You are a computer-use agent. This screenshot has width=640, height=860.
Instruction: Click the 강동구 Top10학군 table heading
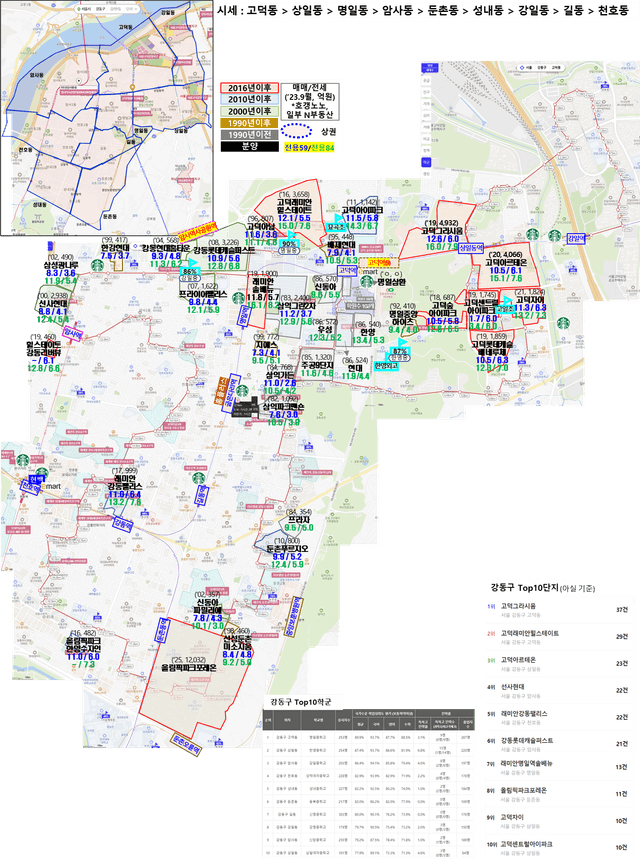click(299, 703)
